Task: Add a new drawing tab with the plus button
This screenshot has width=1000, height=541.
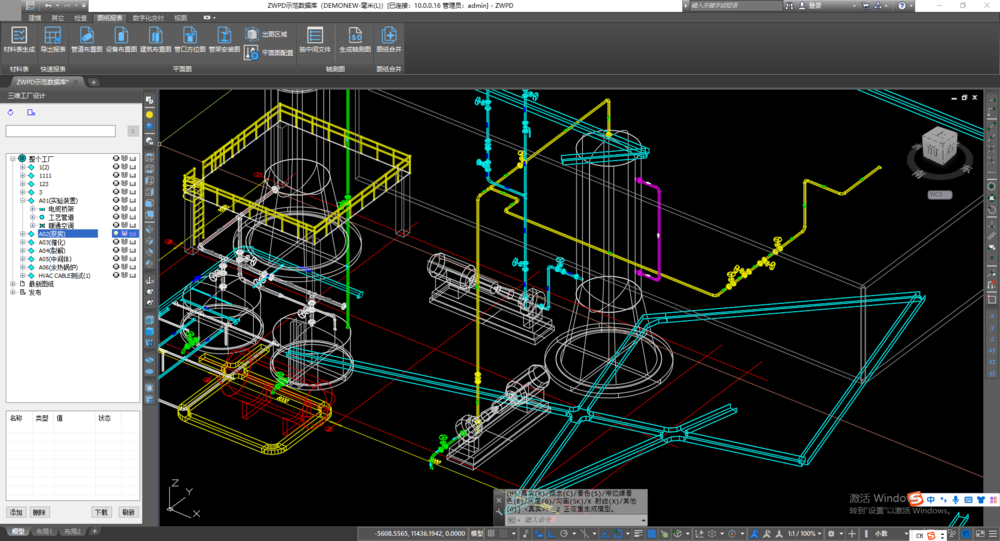Action: 93,82
